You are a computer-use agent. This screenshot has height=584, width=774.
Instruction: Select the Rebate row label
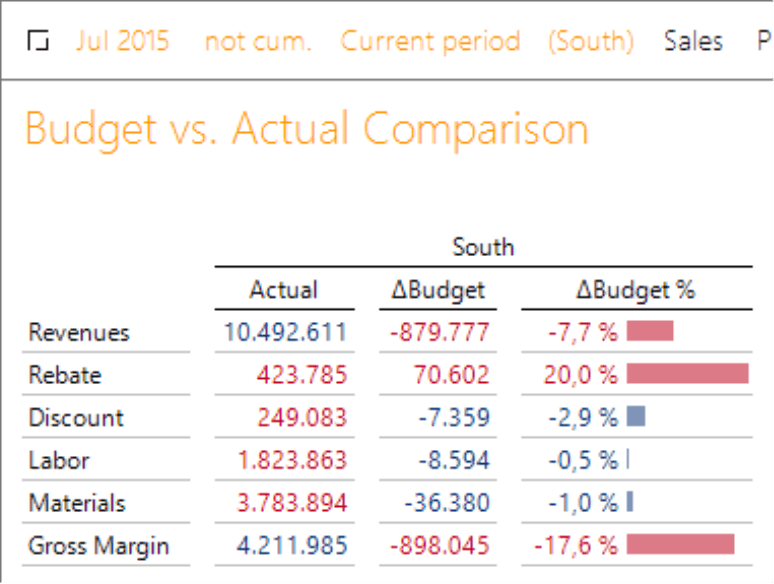pos(65,375)
